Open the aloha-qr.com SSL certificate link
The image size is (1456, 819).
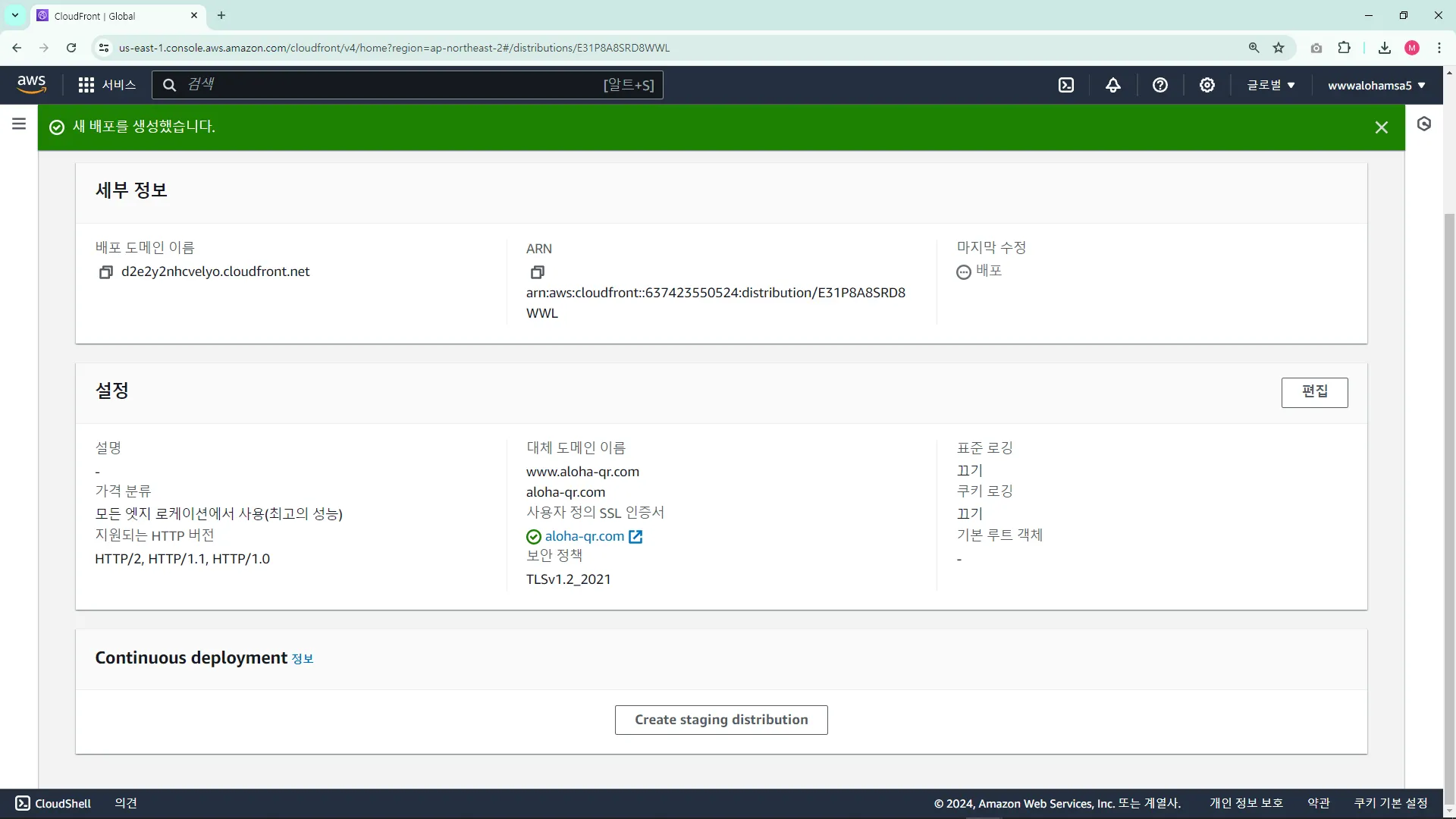pyautogui.click(x=584, y=536)
